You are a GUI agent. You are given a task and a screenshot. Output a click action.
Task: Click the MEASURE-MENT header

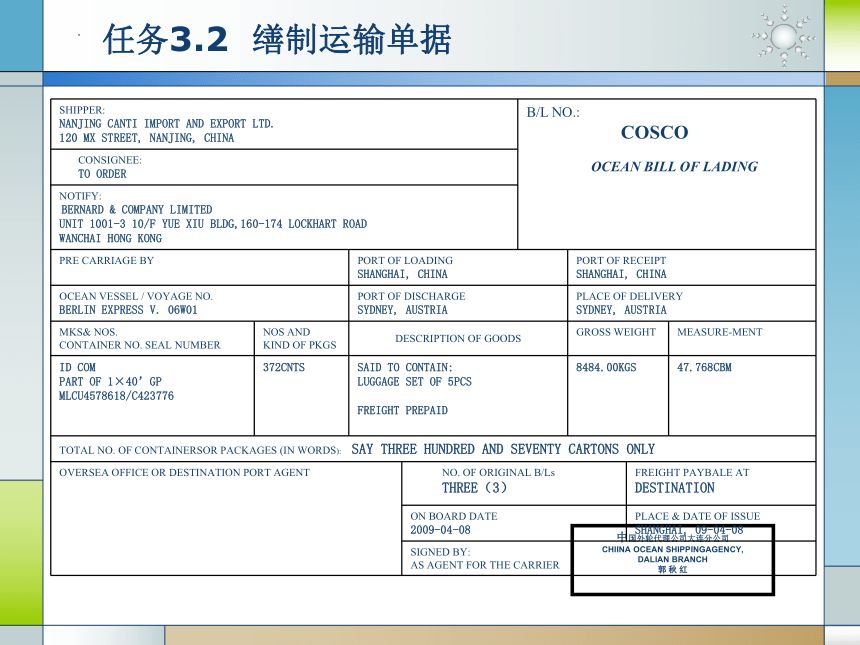tap(720, 332)
